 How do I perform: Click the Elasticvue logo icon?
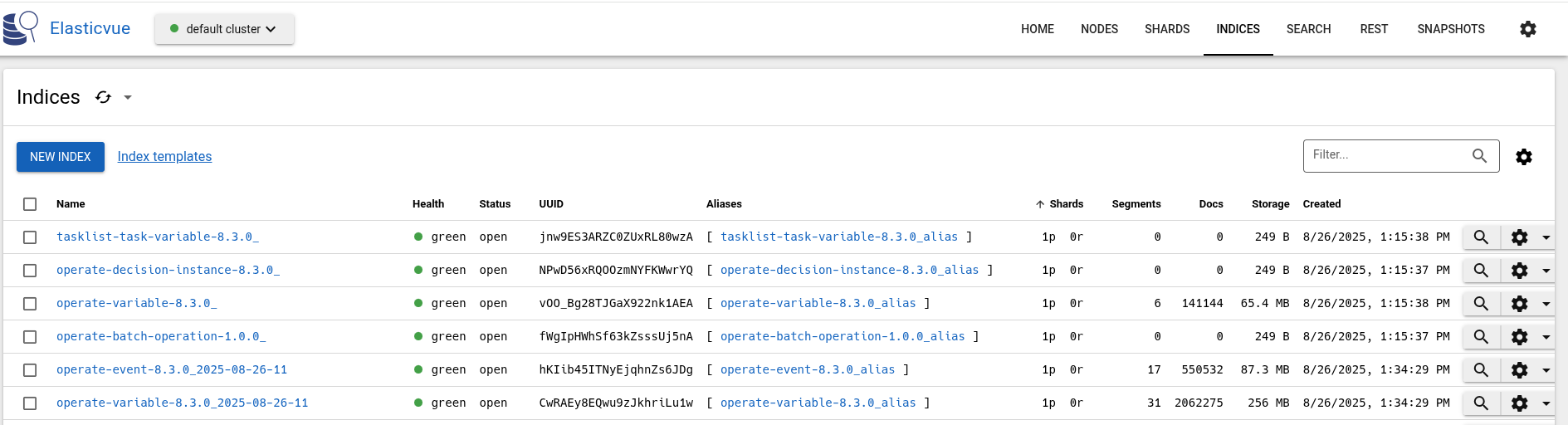21,28
